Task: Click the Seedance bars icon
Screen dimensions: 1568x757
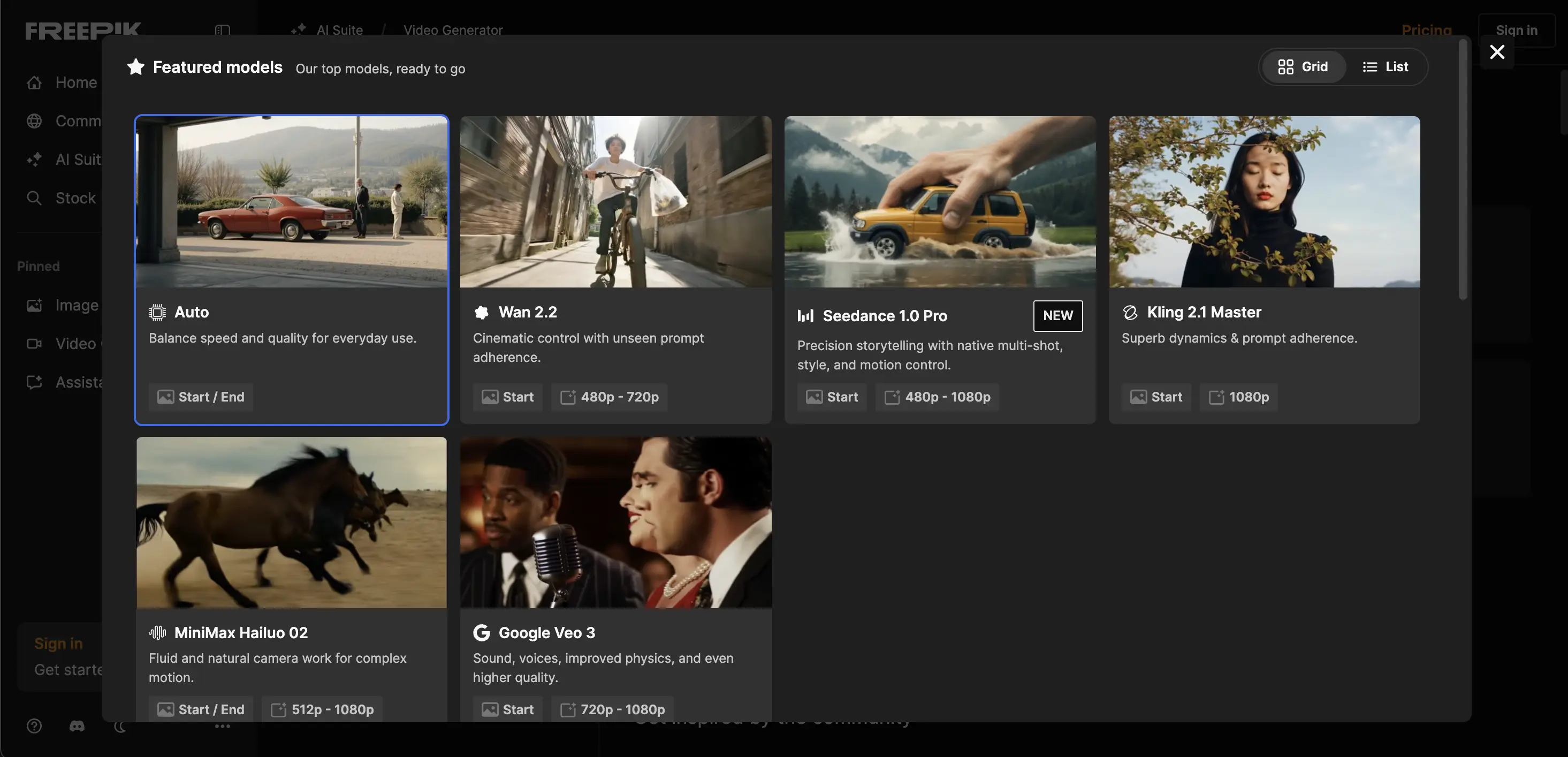Action: [805, 315]
